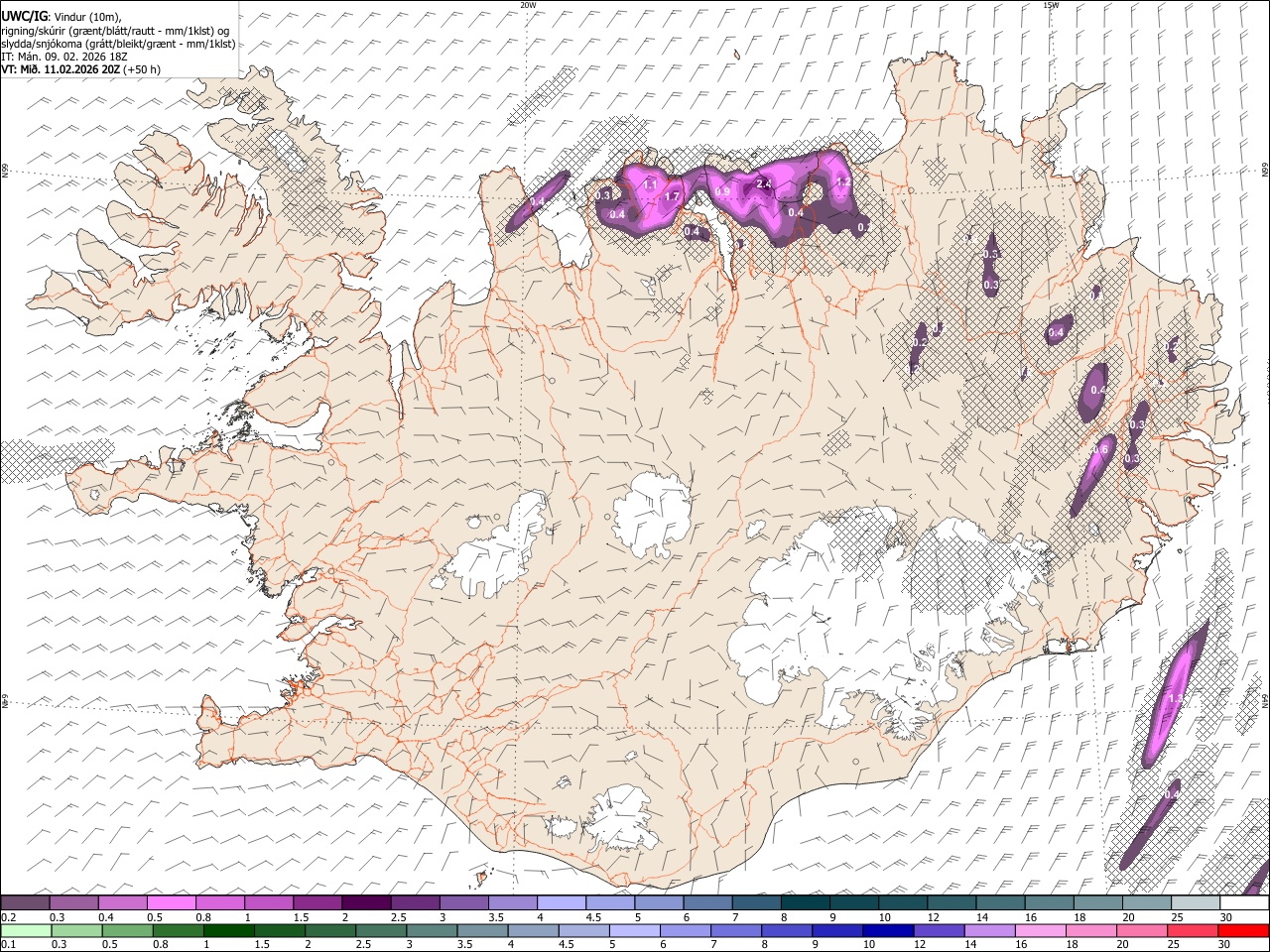Select the 18 pink swatch in the lower rain scale
Screen dimensions: 1270x952
pyautogui.click(x=1090, y=930)
